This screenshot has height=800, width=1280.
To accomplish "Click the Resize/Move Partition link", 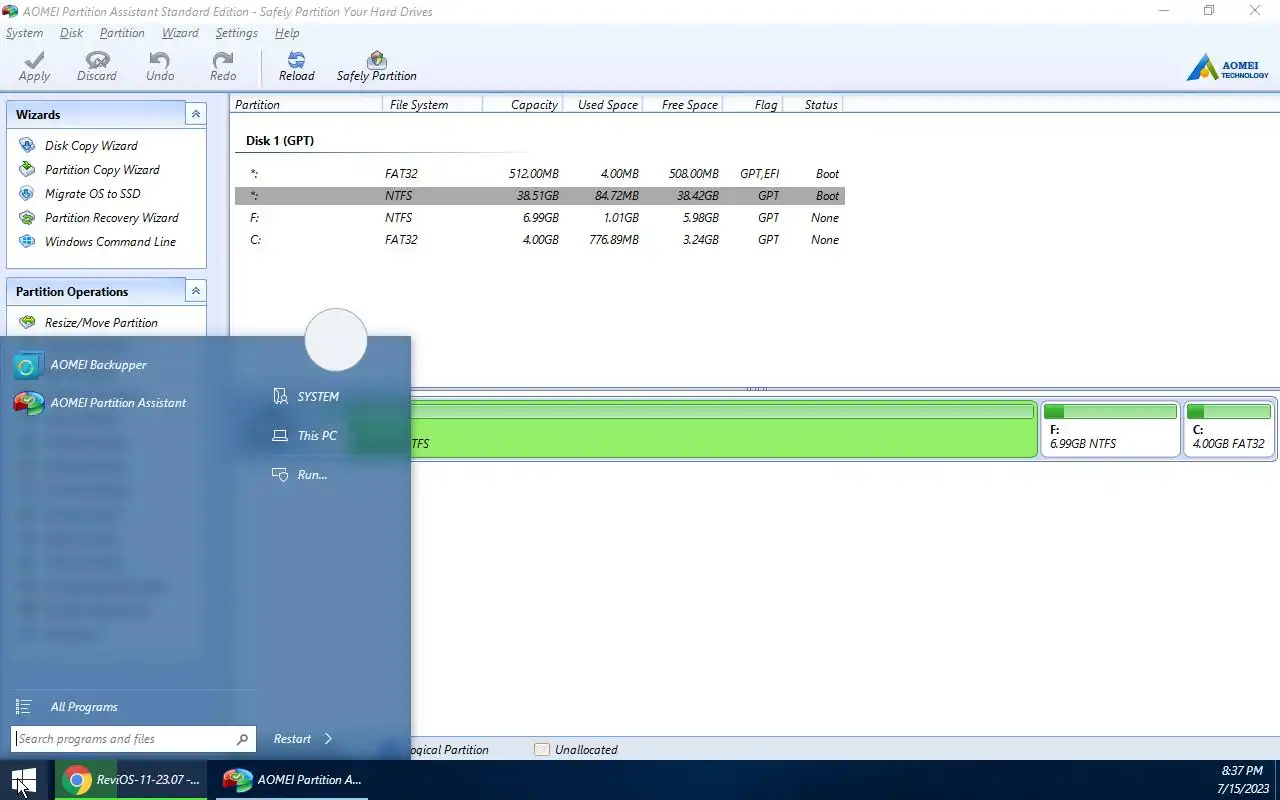I will tap(101, 323).
